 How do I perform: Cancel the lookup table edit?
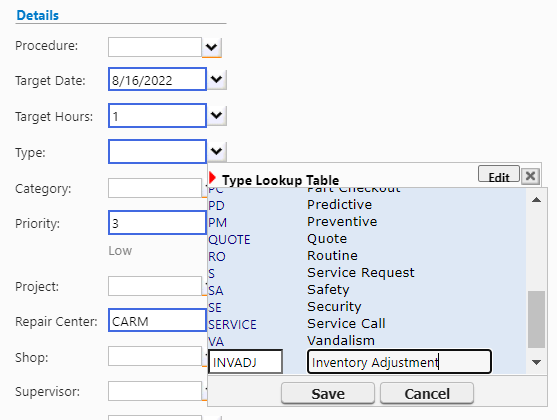pyautogui.click(x=427, y=393)
